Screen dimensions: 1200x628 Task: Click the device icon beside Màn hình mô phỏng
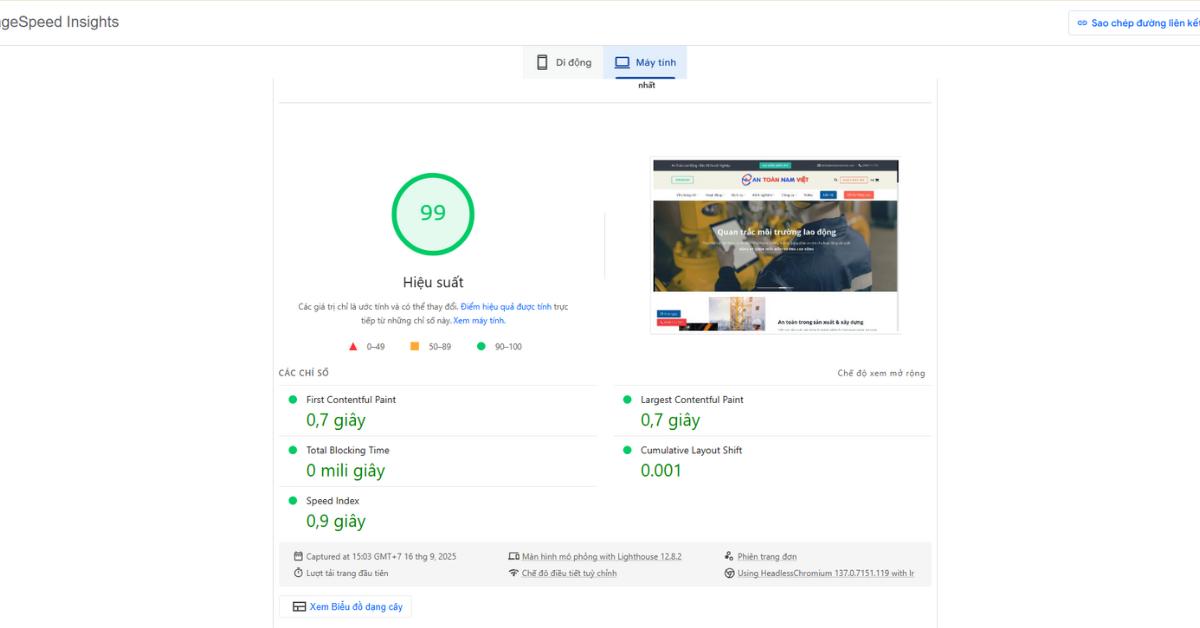coord(514,556)
